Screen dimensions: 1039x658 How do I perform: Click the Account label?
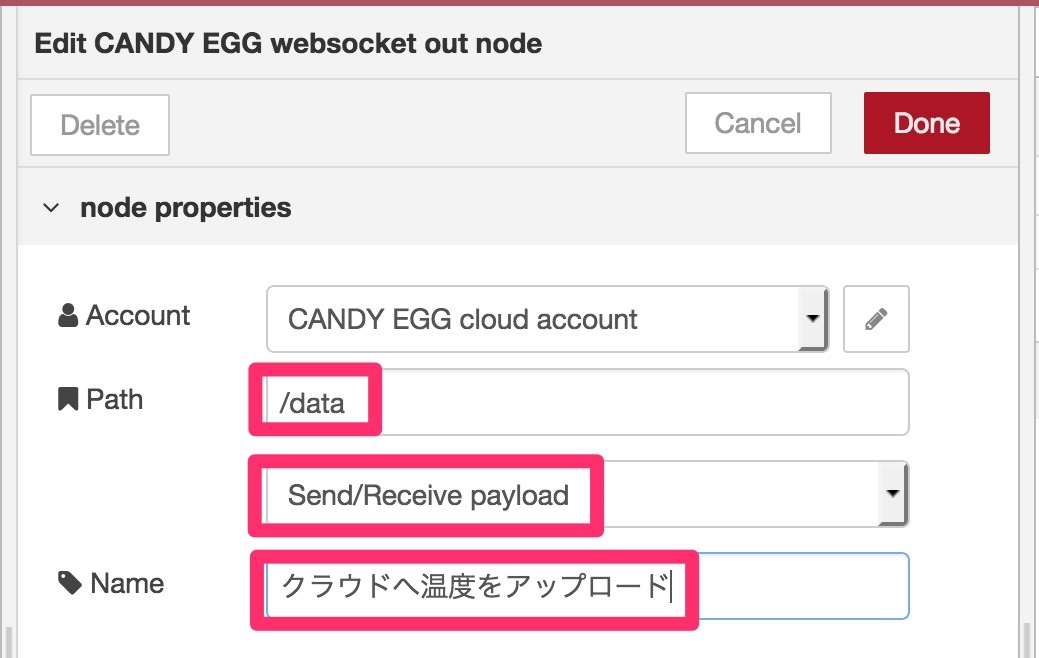(x=138, y=315)
